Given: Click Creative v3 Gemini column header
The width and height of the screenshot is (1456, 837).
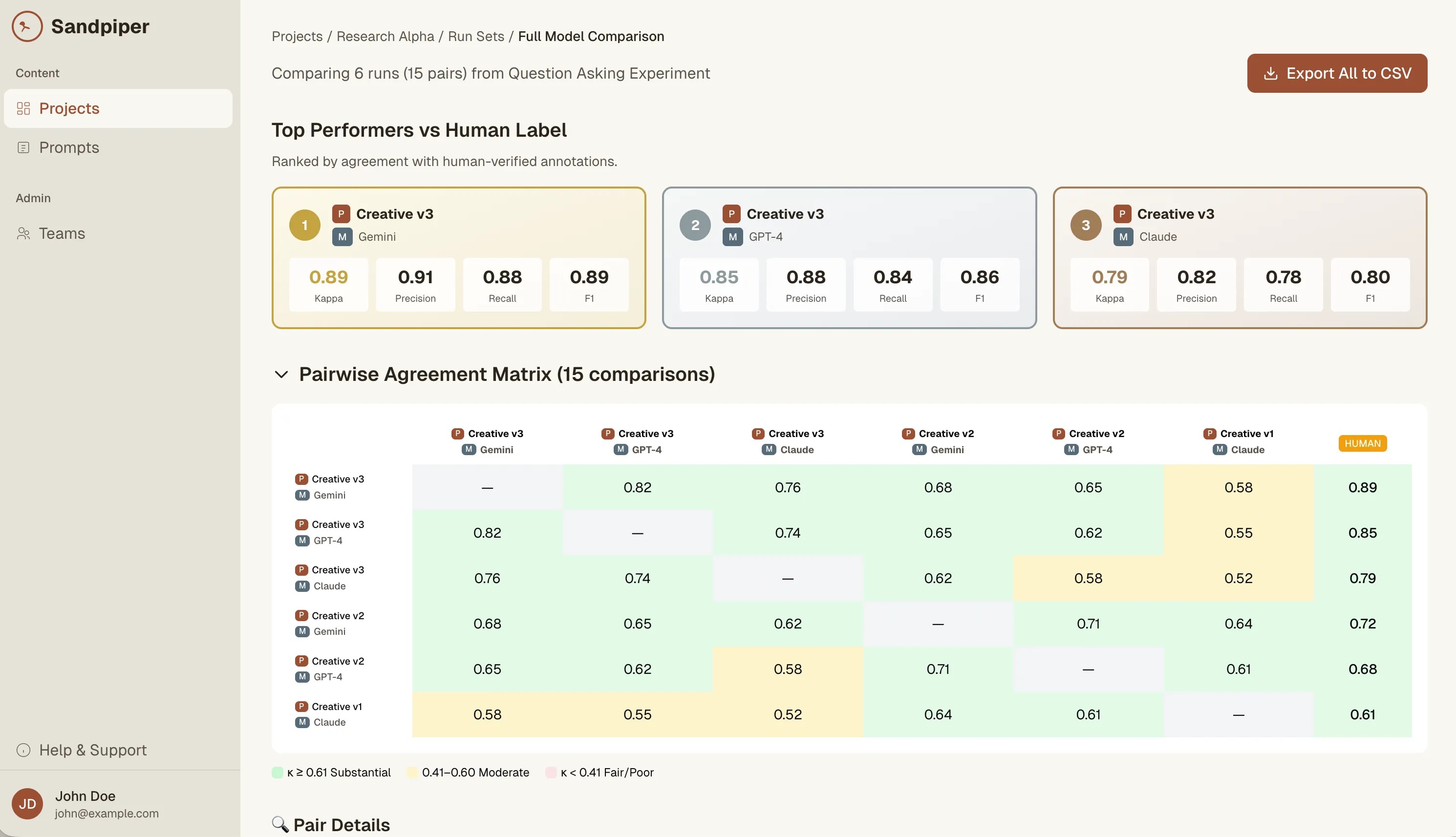Looking at the screenshot, I should click(x=487, y=441).
